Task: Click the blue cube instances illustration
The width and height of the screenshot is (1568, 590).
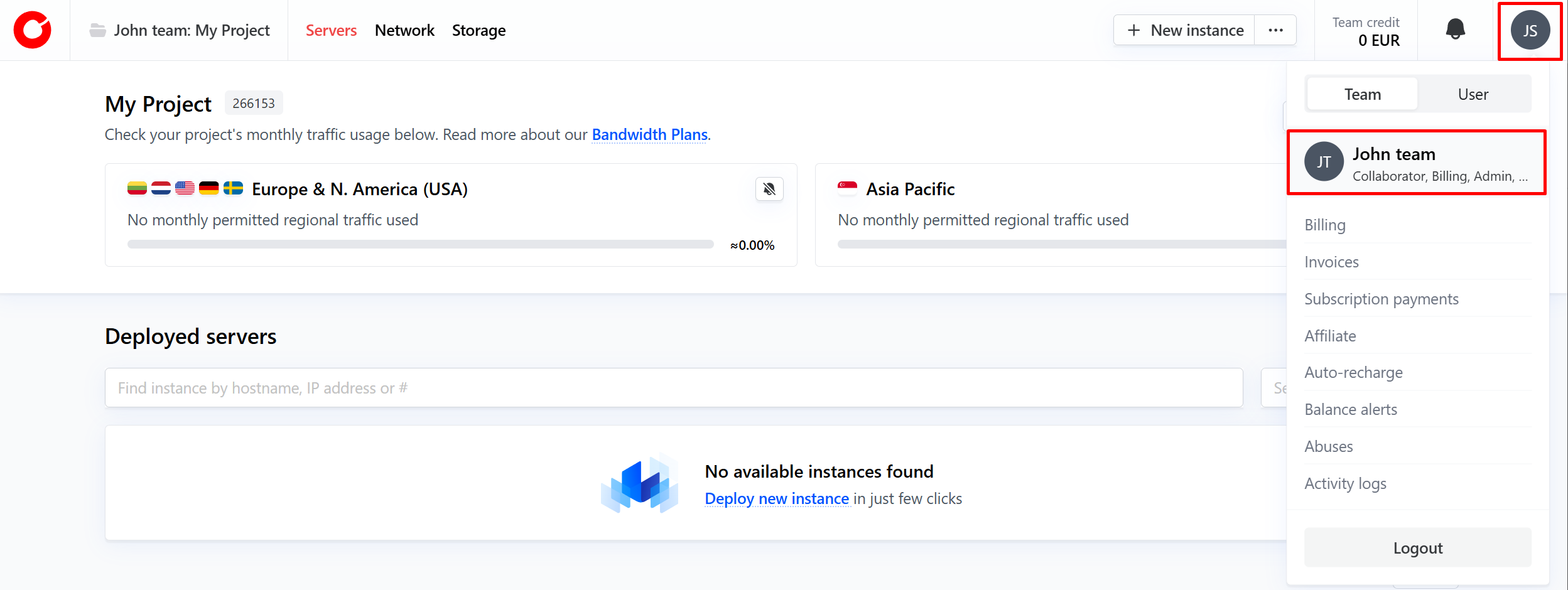Action: (x=640, y=484)
